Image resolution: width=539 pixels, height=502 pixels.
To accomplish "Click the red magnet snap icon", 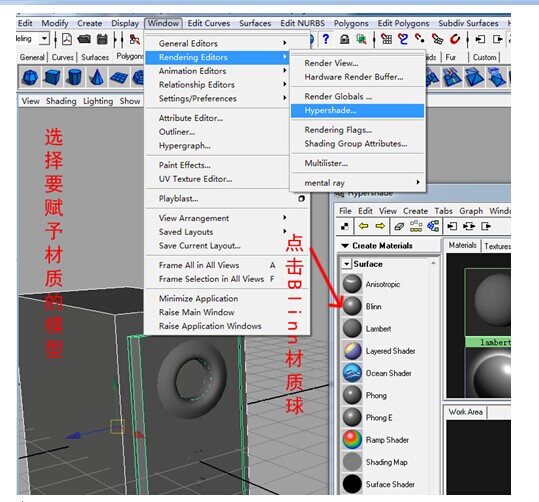I will (x=455, y=39).
